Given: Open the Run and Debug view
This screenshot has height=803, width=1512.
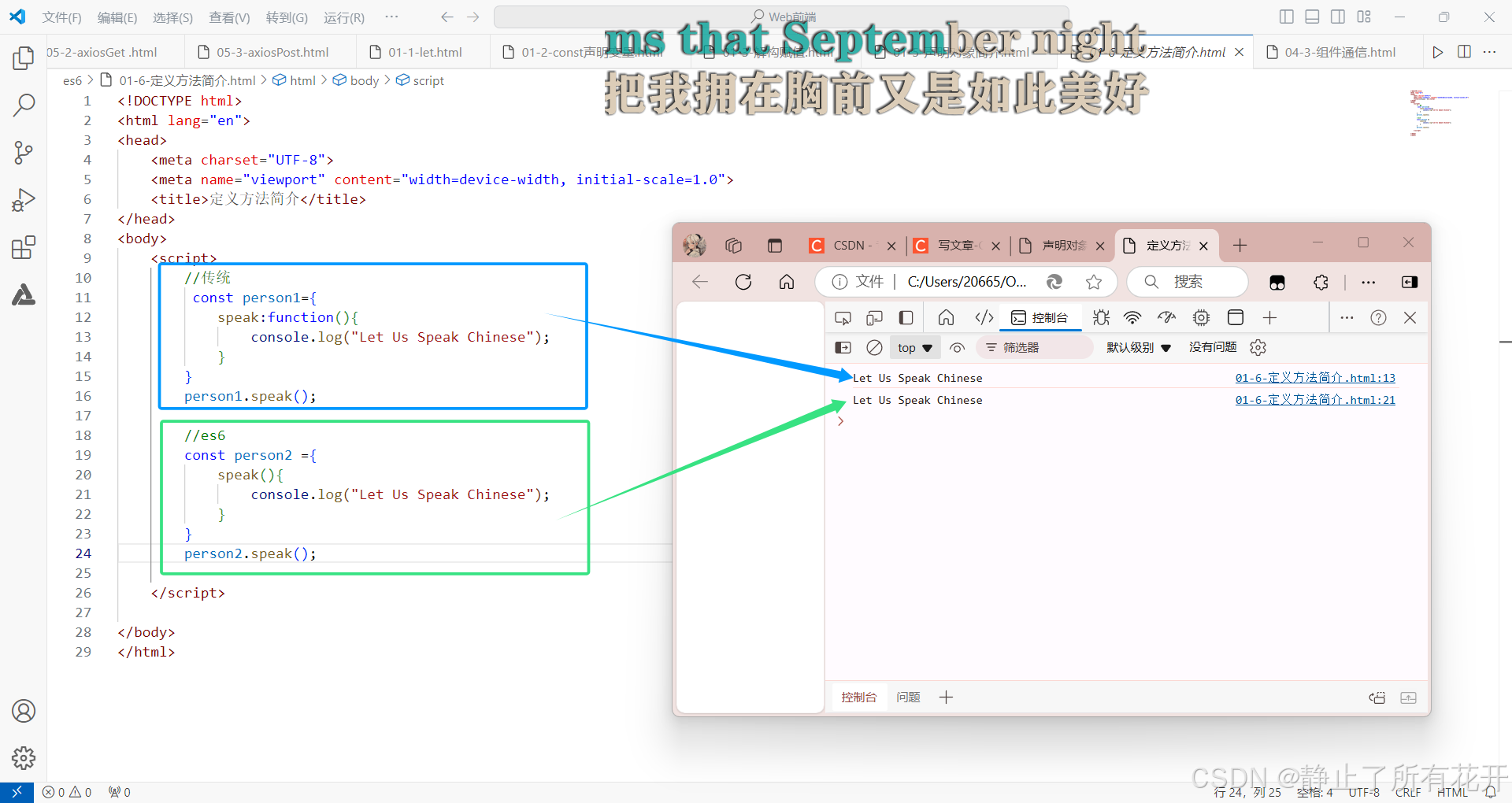Looking at the screenshot, I should click(24, 200).
